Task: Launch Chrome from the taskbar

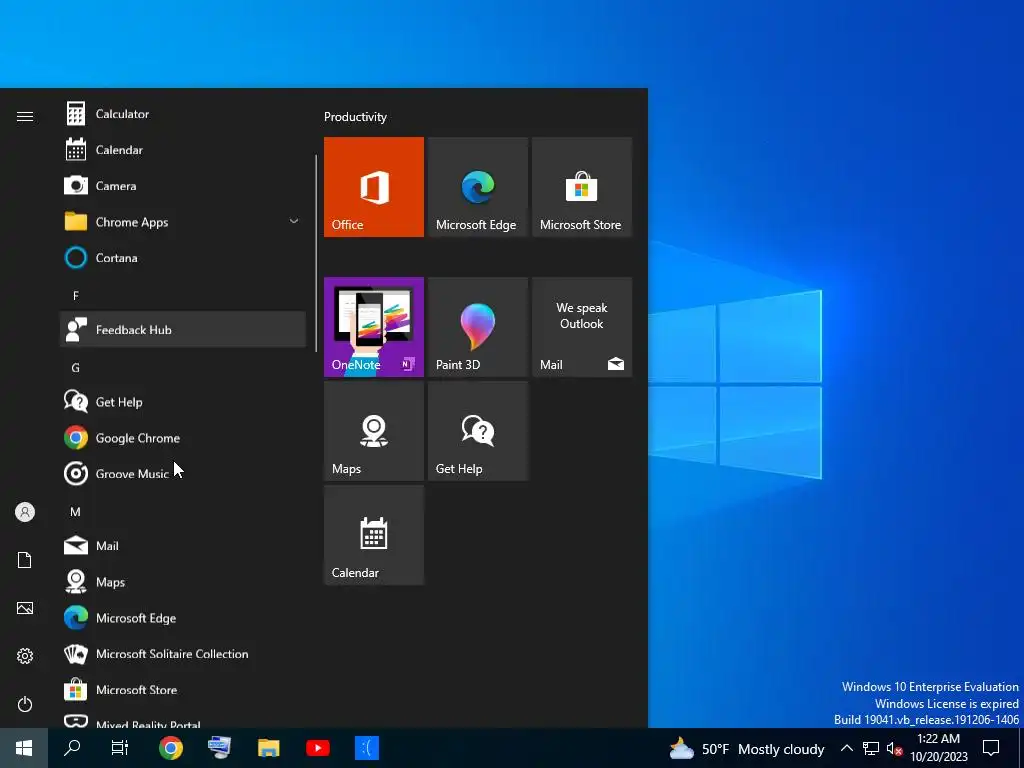Action: [170, 748]
